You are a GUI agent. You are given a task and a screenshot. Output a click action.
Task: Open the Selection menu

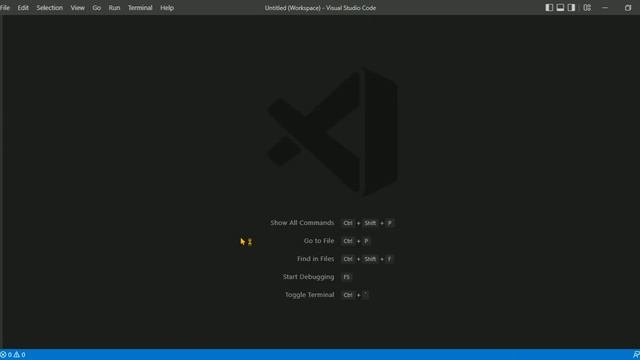click(x=49, y=8)
